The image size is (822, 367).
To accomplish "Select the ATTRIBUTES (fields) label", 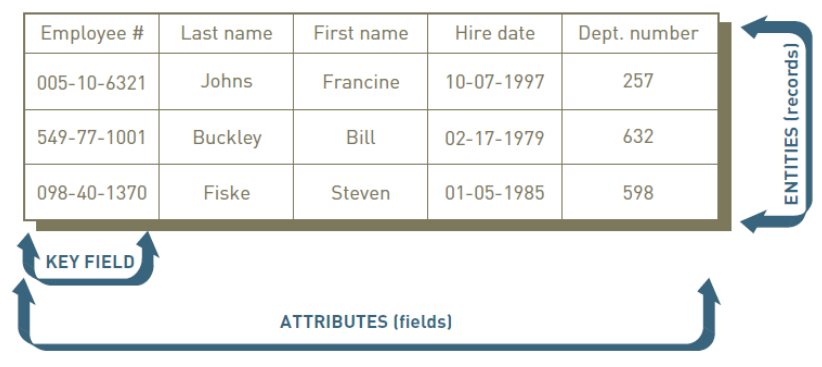I will pyautogui.click(x=366, y=321).
